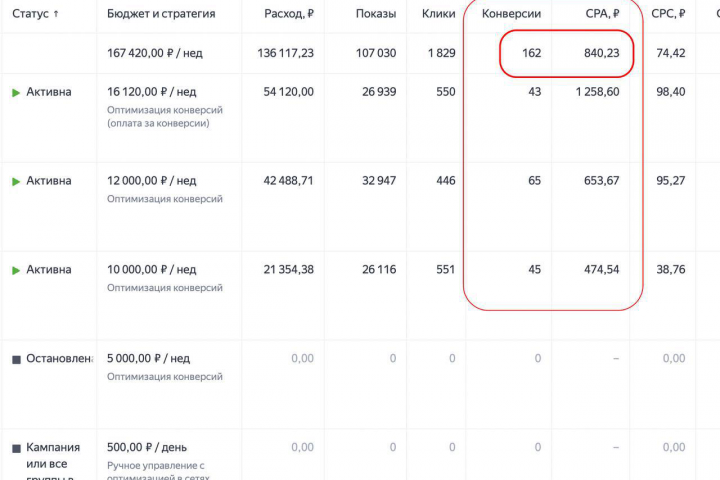Click green play icon for 12 000,00 campaign

coord(16,181)
